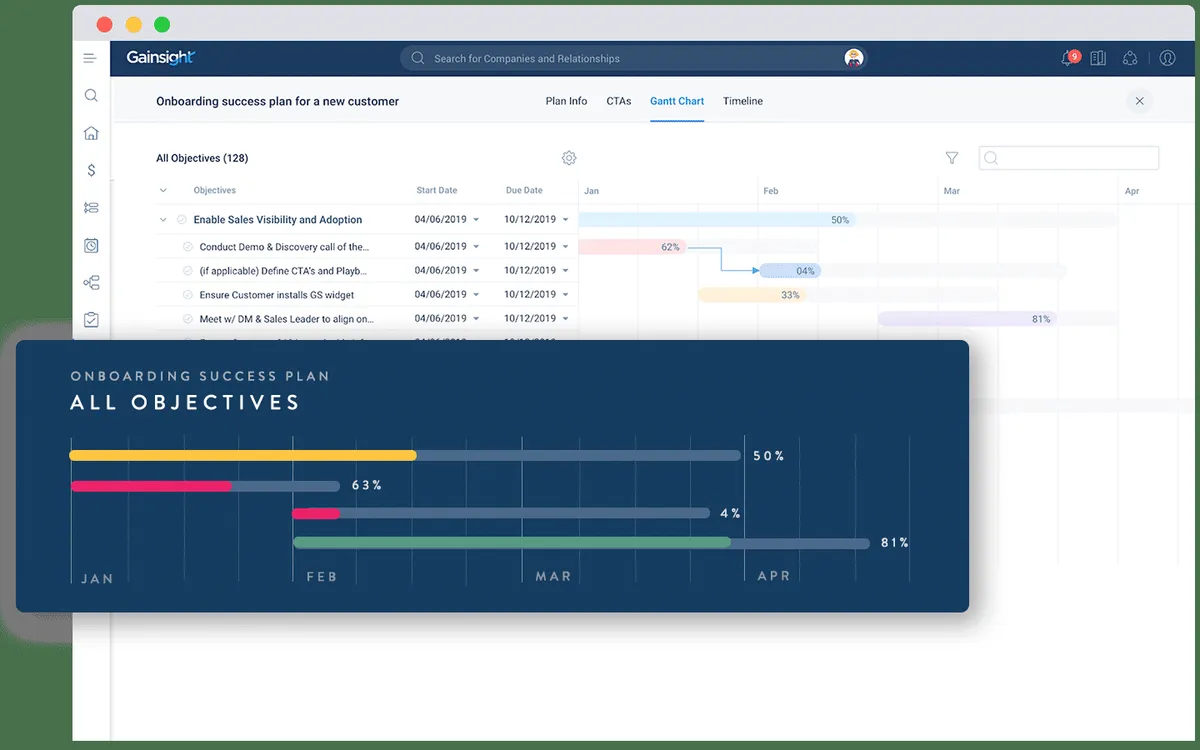Open due date dropdown for Conduct Demo & Discovery call
This screenshot has height=750, width=1200.
565,247
